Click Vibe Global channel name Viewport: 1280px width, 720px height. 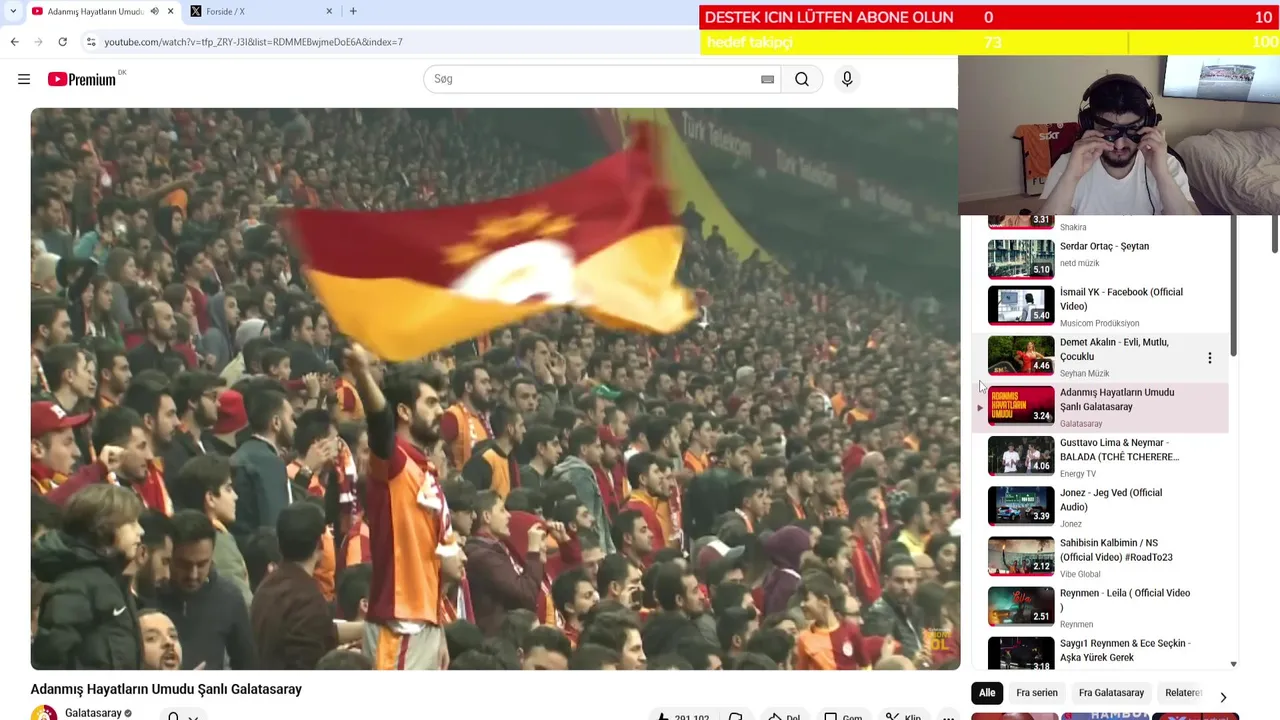tap(1080, 574)
